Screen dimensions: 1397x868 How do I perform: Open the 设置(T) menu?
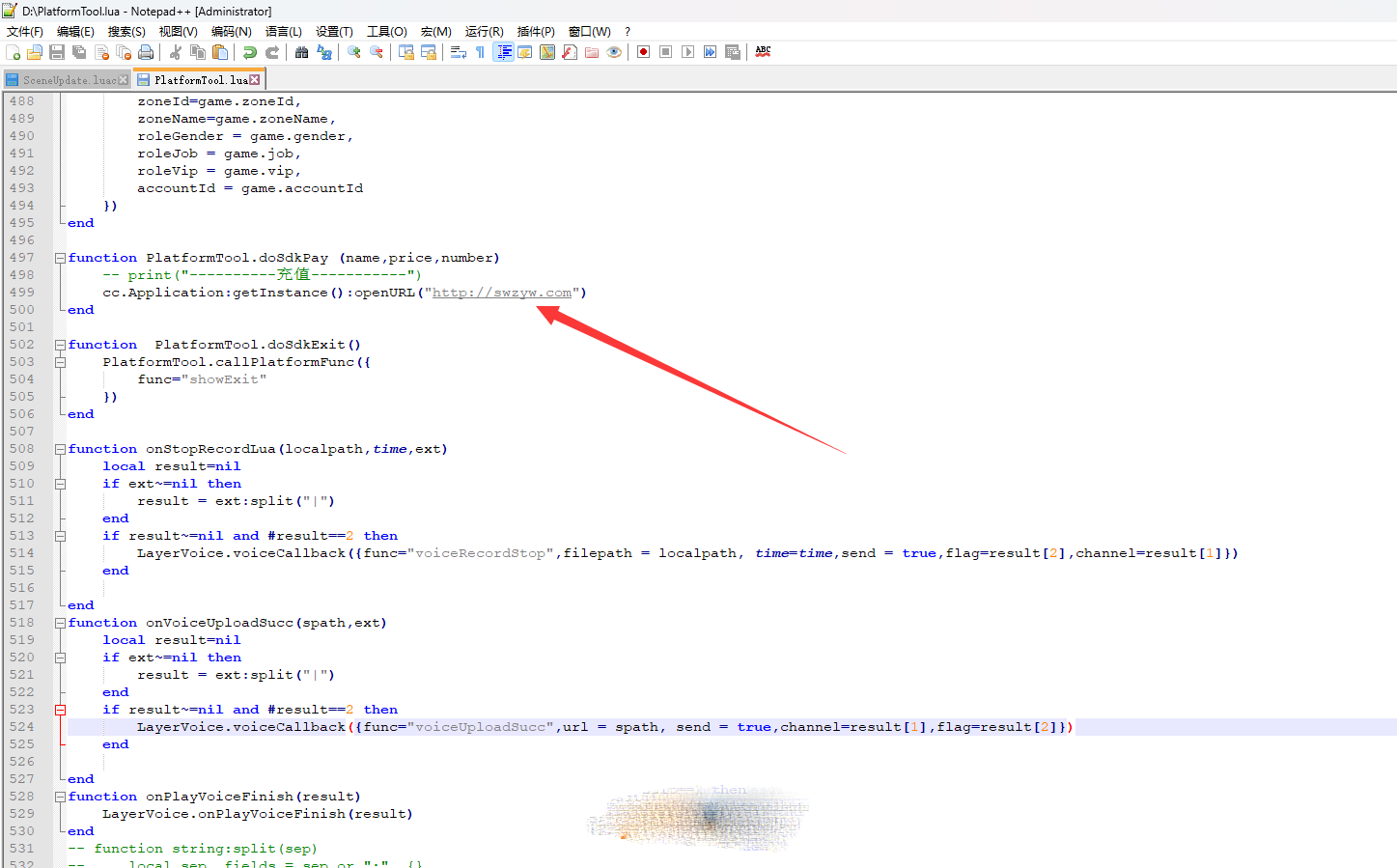335,32
